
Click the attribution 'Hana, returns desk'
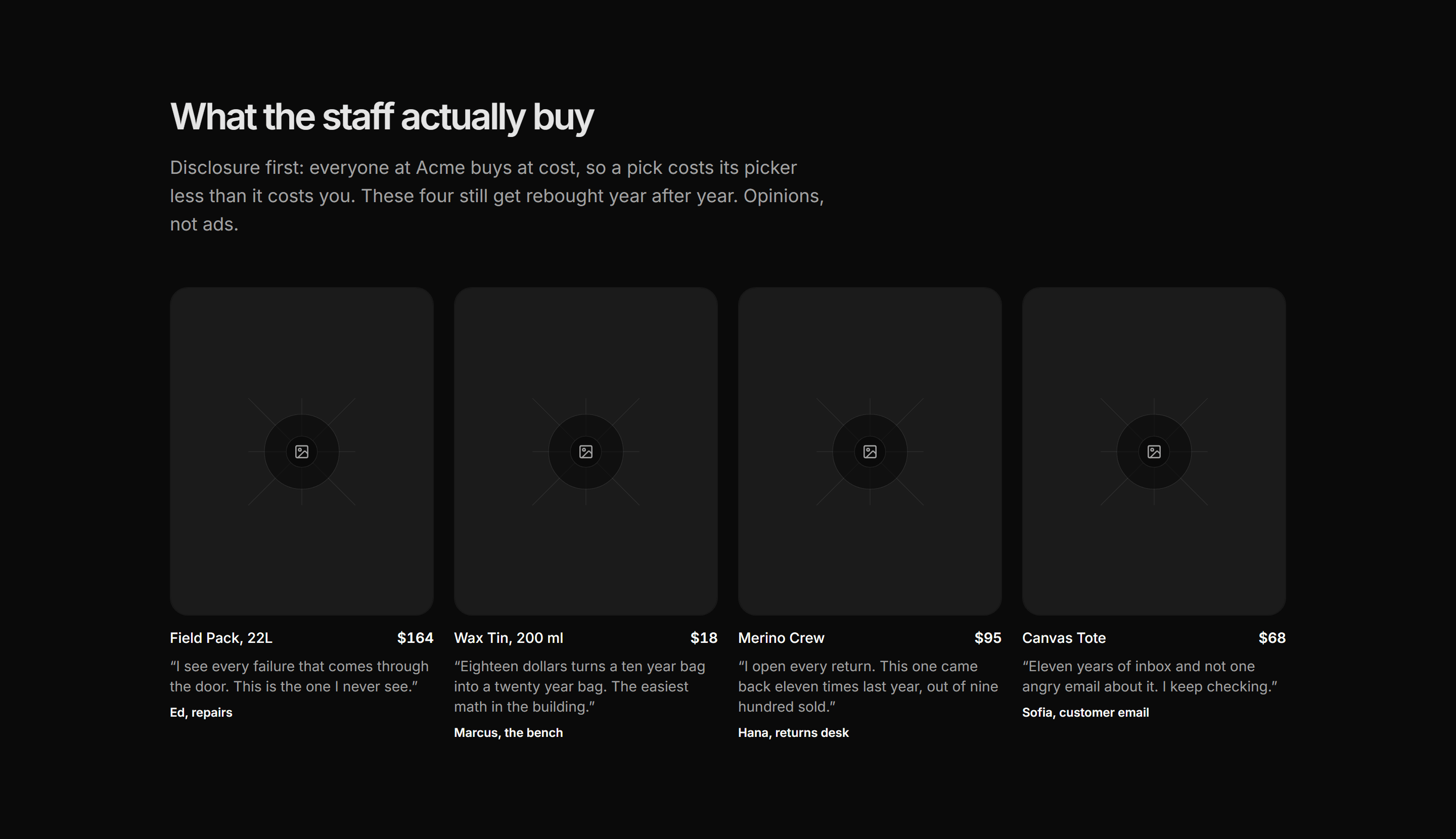793,733
